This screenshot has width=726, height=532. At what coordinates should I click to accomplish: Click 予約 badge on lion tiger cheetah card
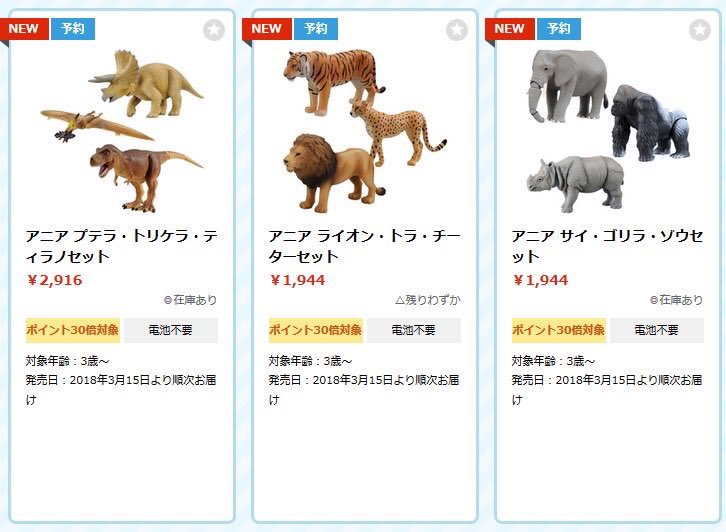point(316,29)
